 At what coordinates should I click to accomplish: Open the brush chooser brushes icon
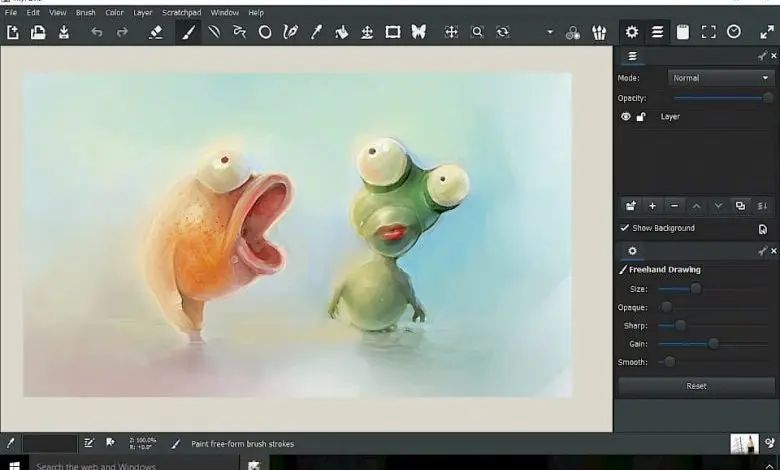599,33
